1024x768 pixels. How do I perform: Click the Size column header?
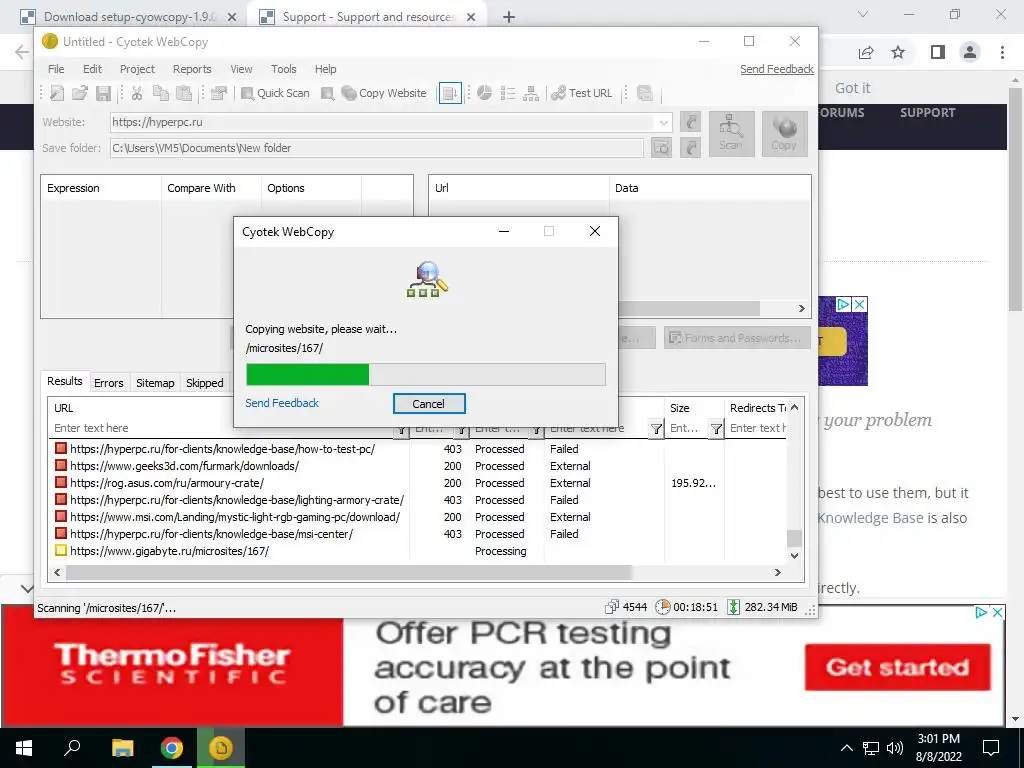click(694, 408)
